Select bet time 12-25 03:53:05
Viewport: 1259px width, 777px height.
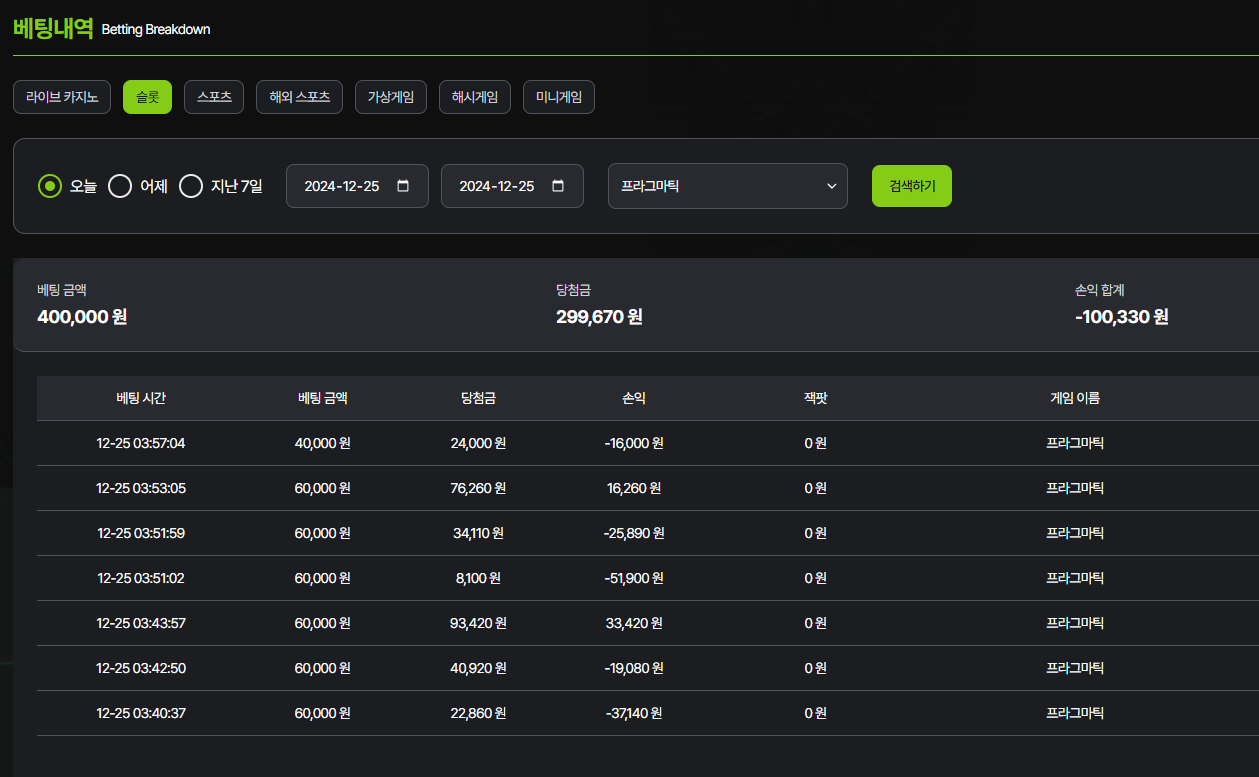[x=141, y=488]
